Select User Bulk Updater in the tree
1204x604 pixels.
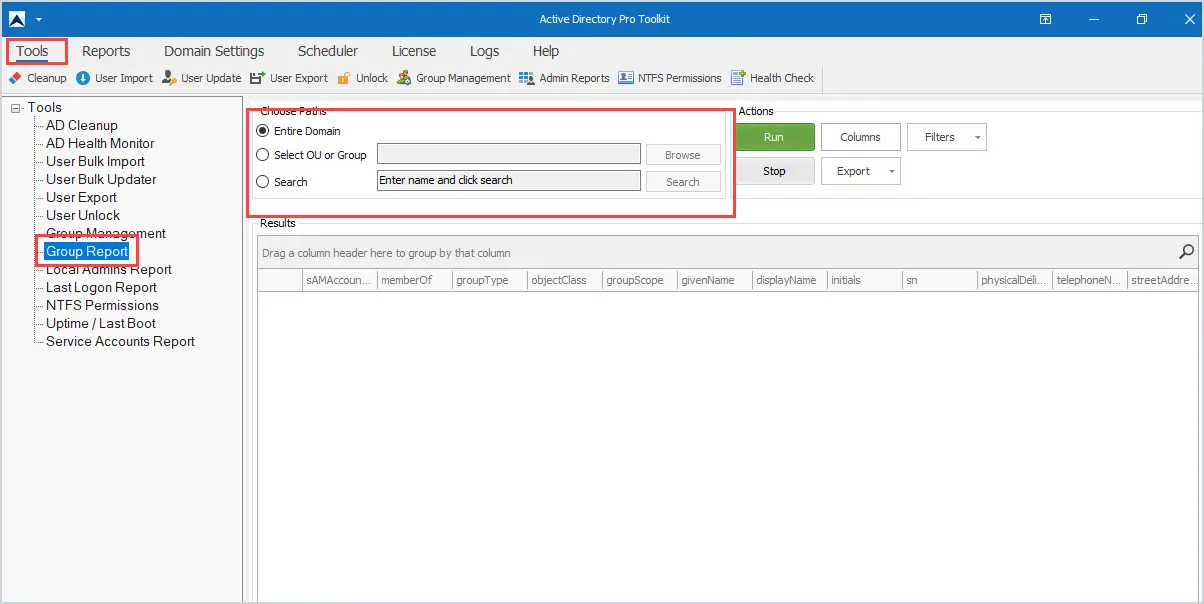(x=101, y=180)
